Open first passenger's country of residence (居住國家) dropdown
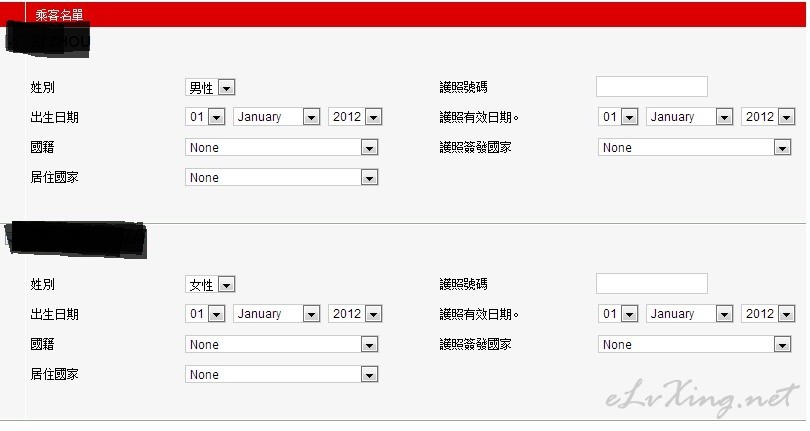Viewport: 810px width, 431px height. (282, 177)
